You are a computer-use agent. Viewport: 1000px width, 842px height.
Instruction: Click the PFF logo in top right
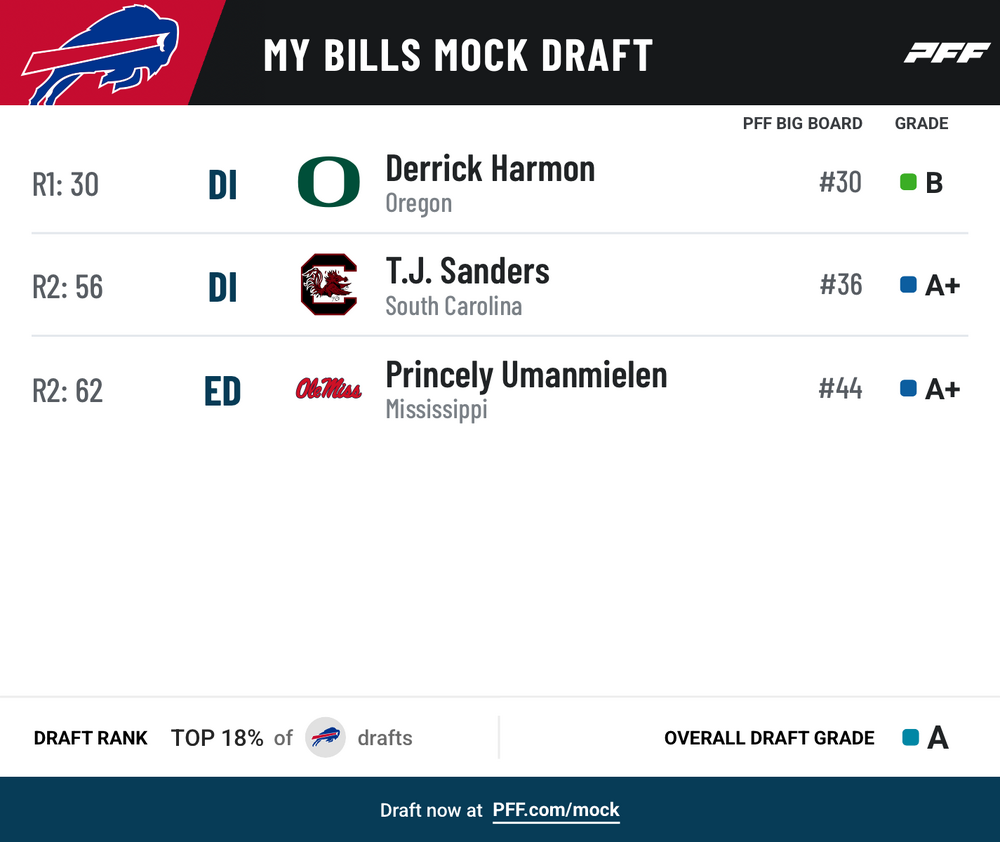click(947, 53)
